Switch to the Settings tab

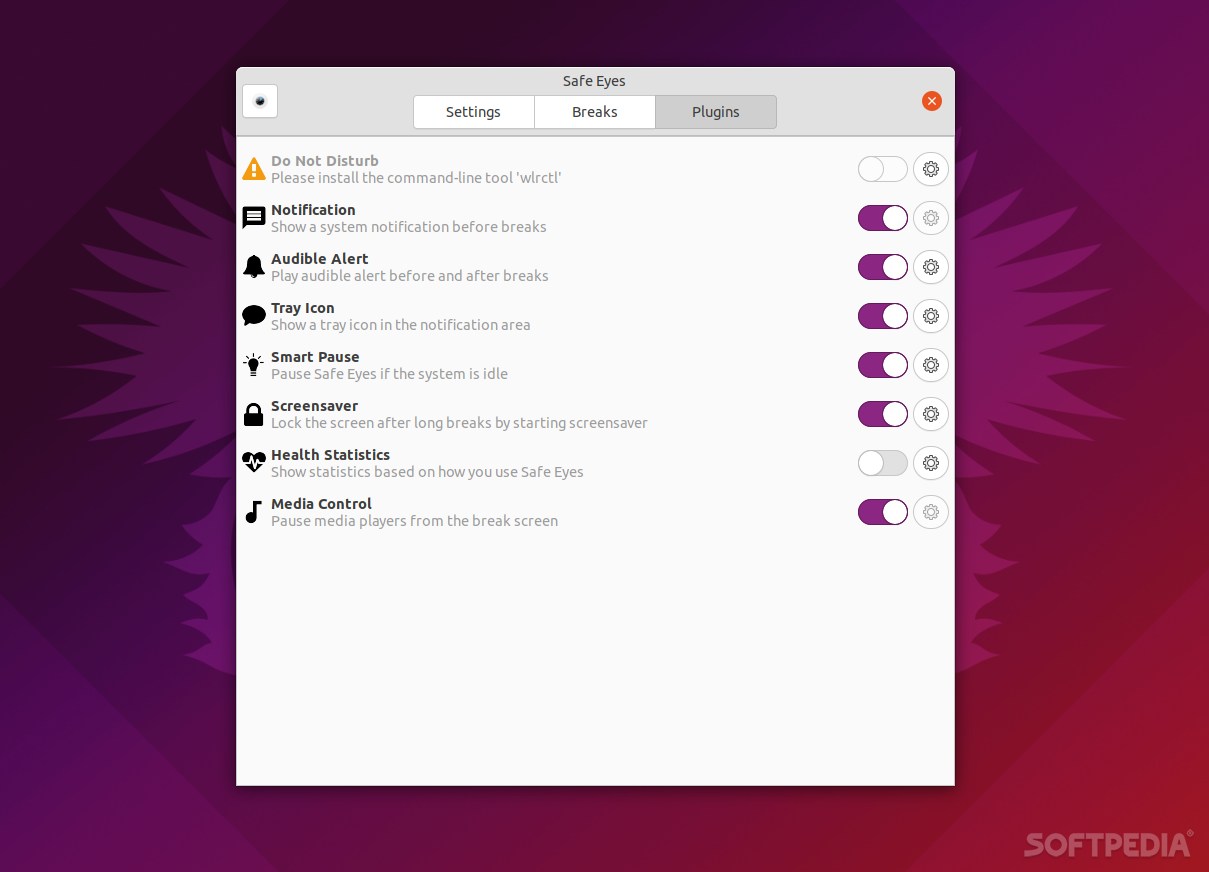point(473,112)
